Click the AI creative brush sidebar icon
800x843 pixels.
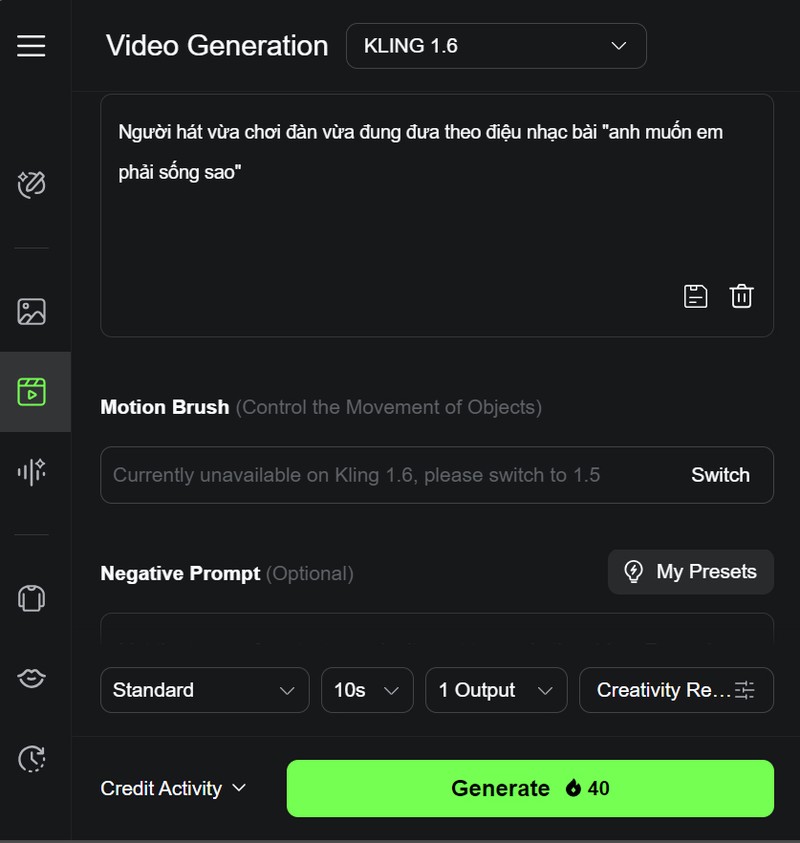pos(32,185)
